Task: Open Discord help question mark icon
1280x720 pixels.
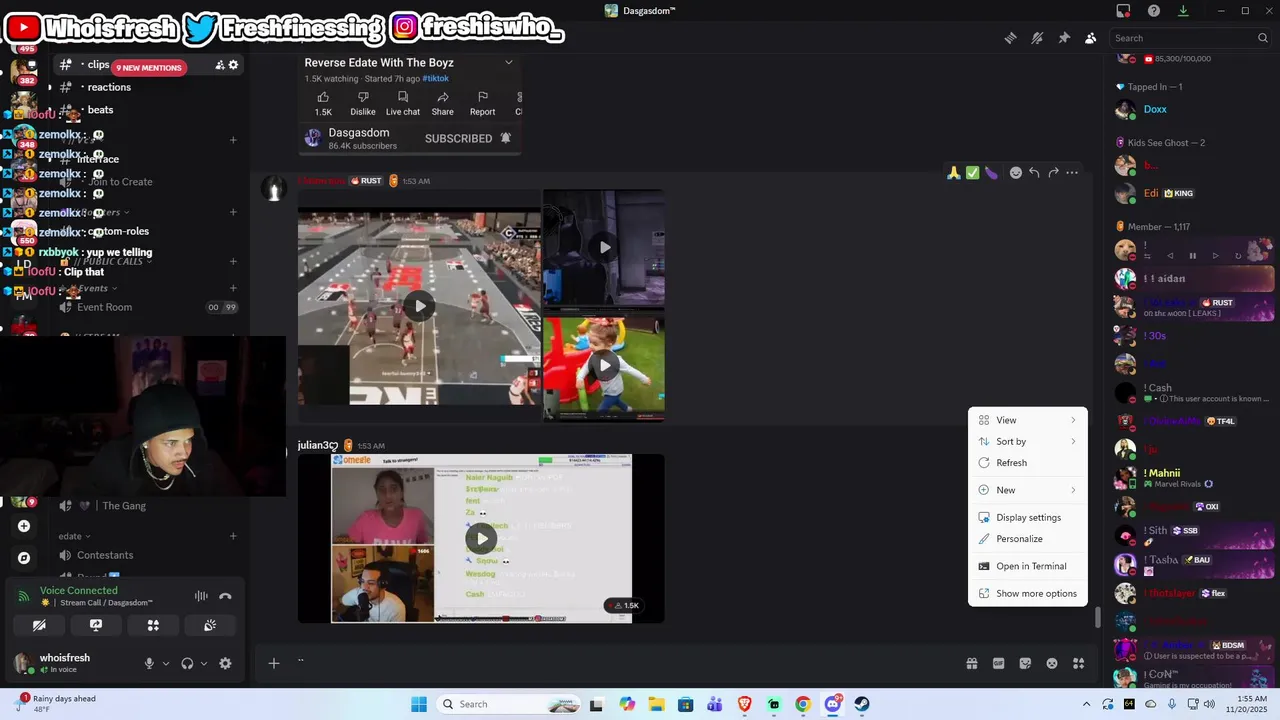Action: (x=1154, y=11)
